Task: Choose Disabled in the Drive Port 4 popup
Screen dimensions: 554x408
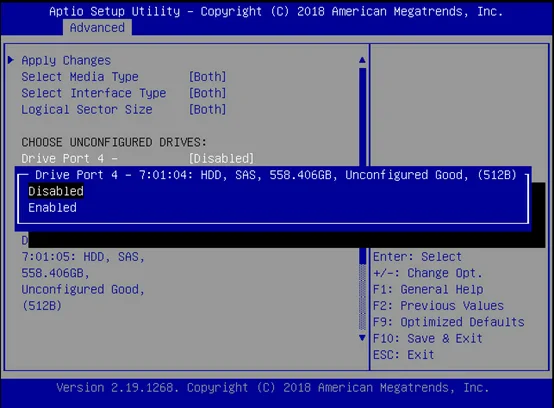Action: (56, 191)
